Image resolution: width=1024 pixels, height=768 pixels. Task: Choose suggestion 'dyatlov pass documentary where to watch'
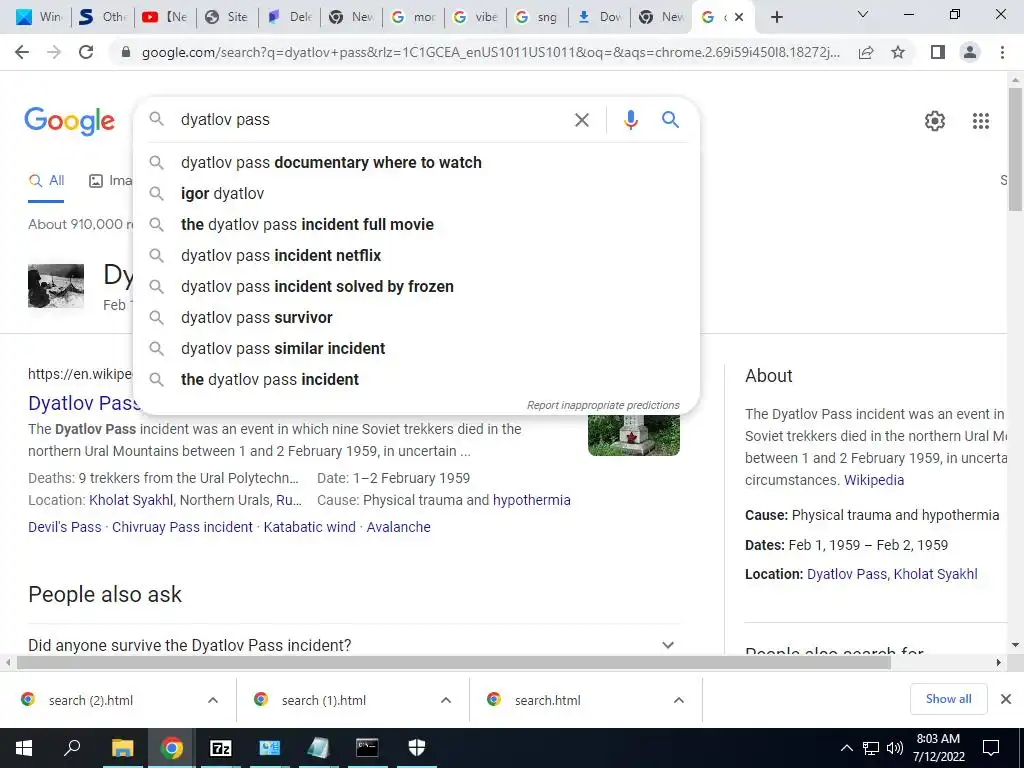point(417,163)
